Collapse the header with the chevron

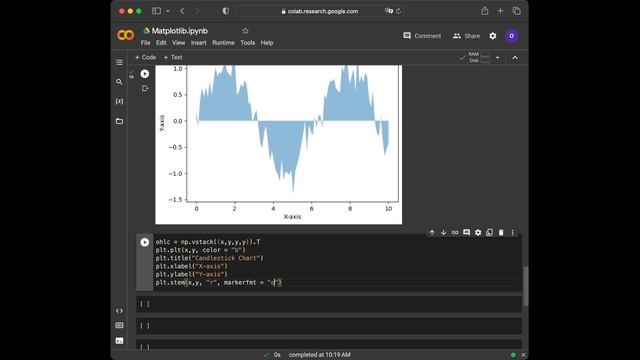tap(515, 58)
